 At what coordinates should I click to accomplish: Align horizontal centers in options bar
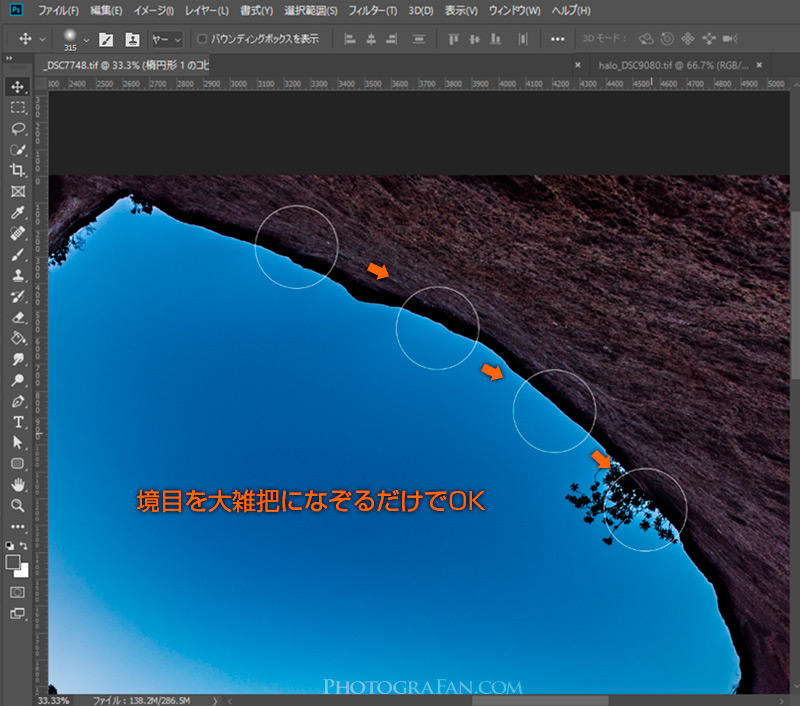tap(371, 39)
